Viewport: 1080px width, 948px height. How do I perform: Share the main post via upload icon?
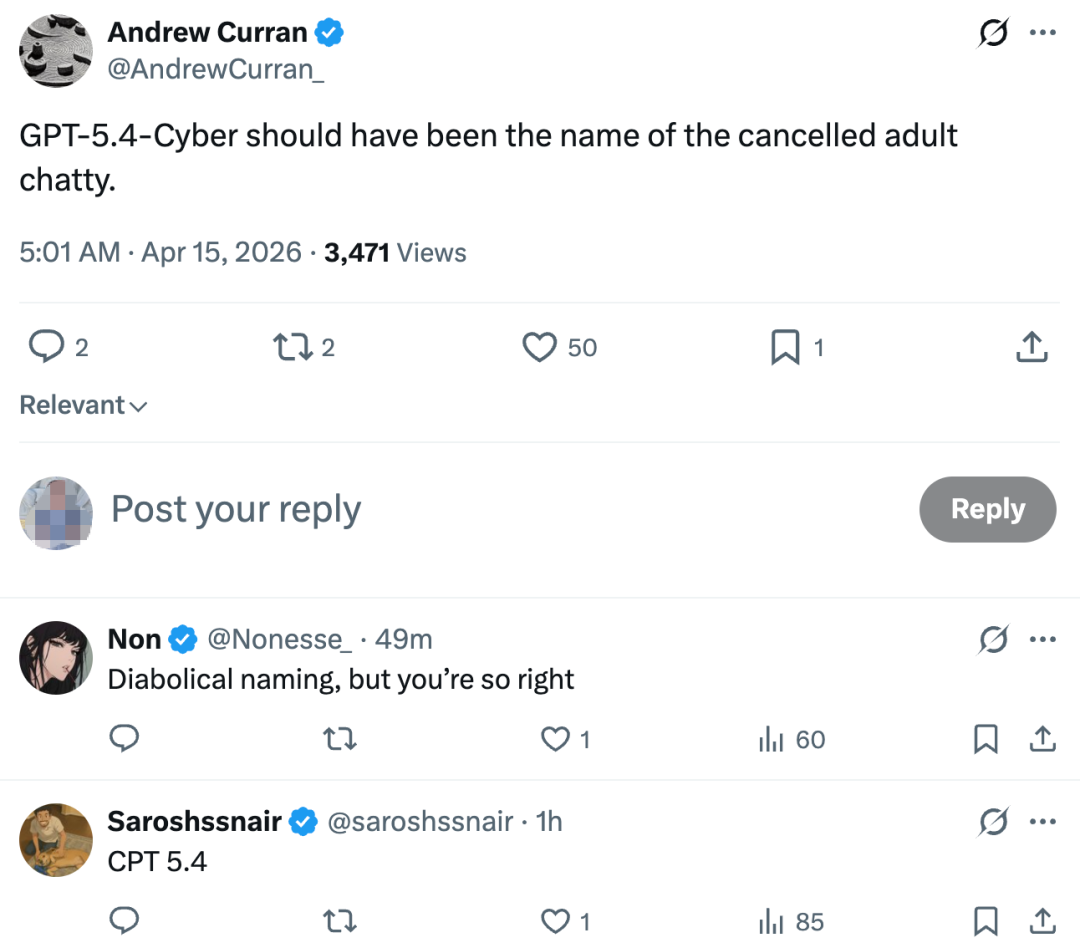tap(1031, 347)
